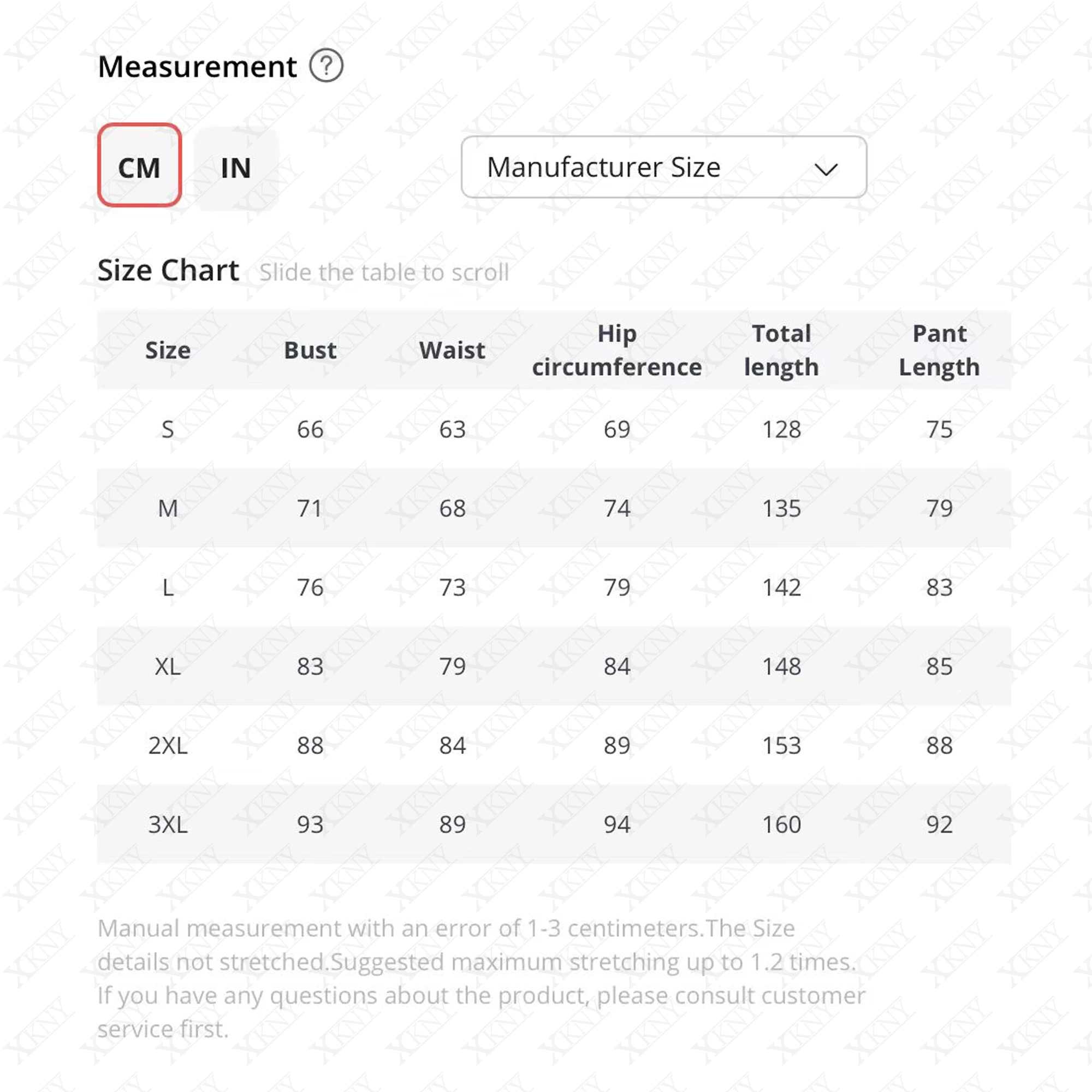Select the 2XL size row label
This screenshot has height=1092, width=1092.
tap(168, 746)
